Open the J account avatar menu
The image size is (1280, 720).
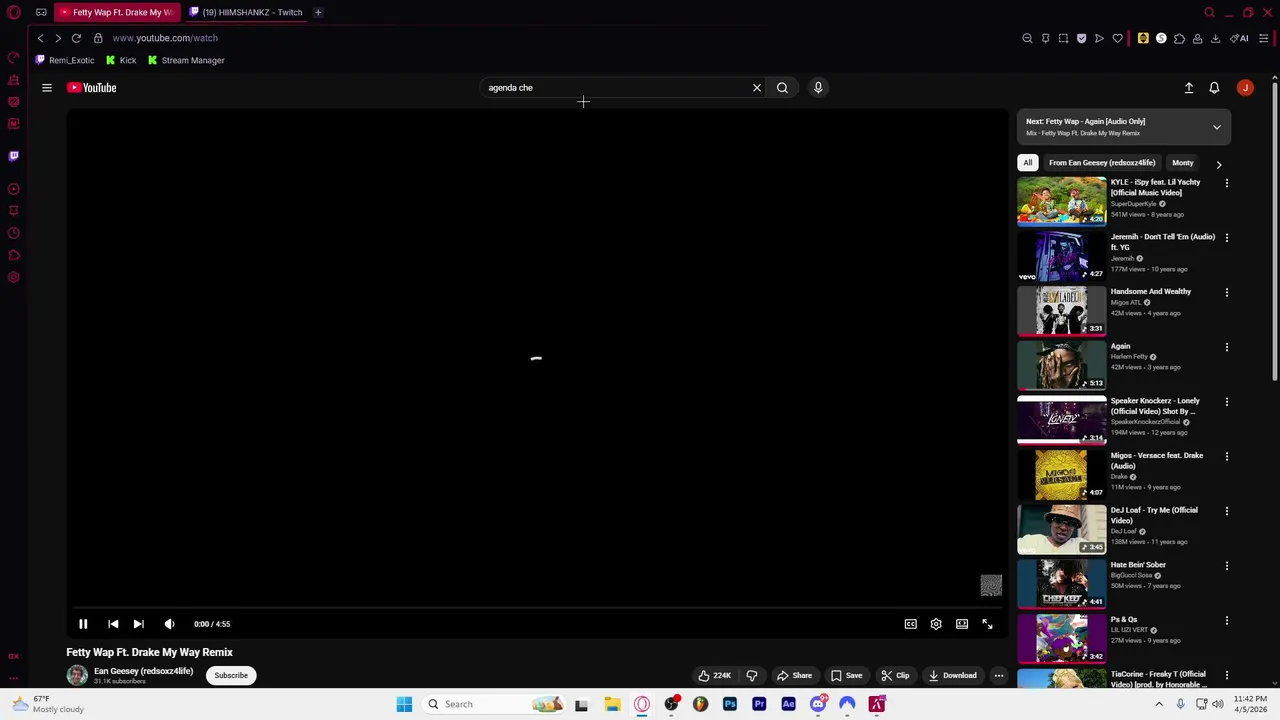[x=1245, y=88]
